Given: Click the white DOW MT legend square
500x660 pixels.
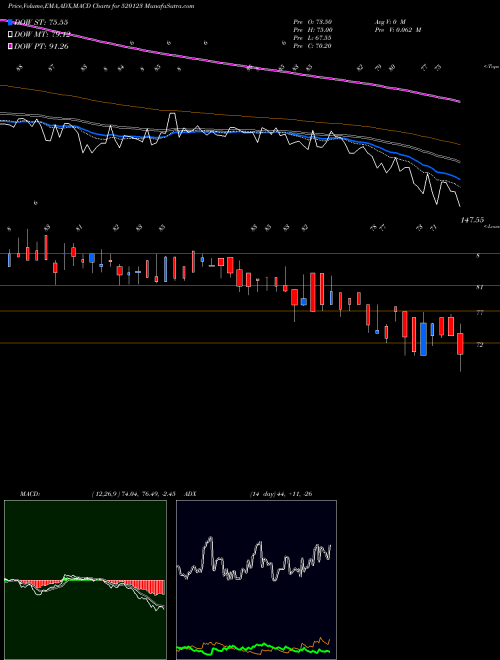Looking at the screenshot, I should (11, 35).
